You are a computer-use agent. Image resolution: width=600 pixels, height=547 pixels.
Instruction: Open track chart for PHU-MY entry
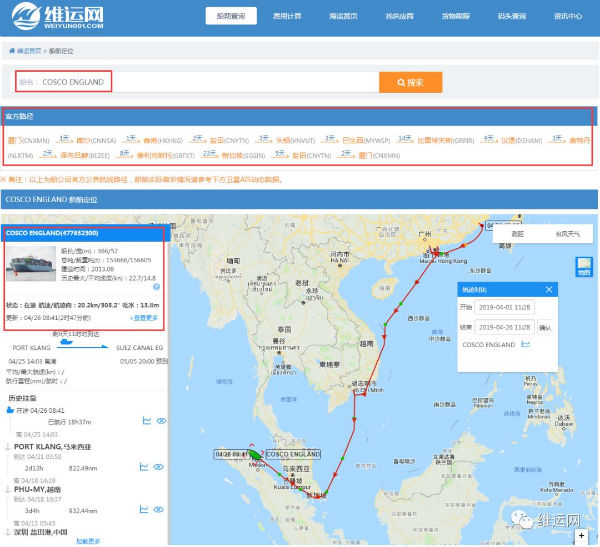tap(146, 510)
